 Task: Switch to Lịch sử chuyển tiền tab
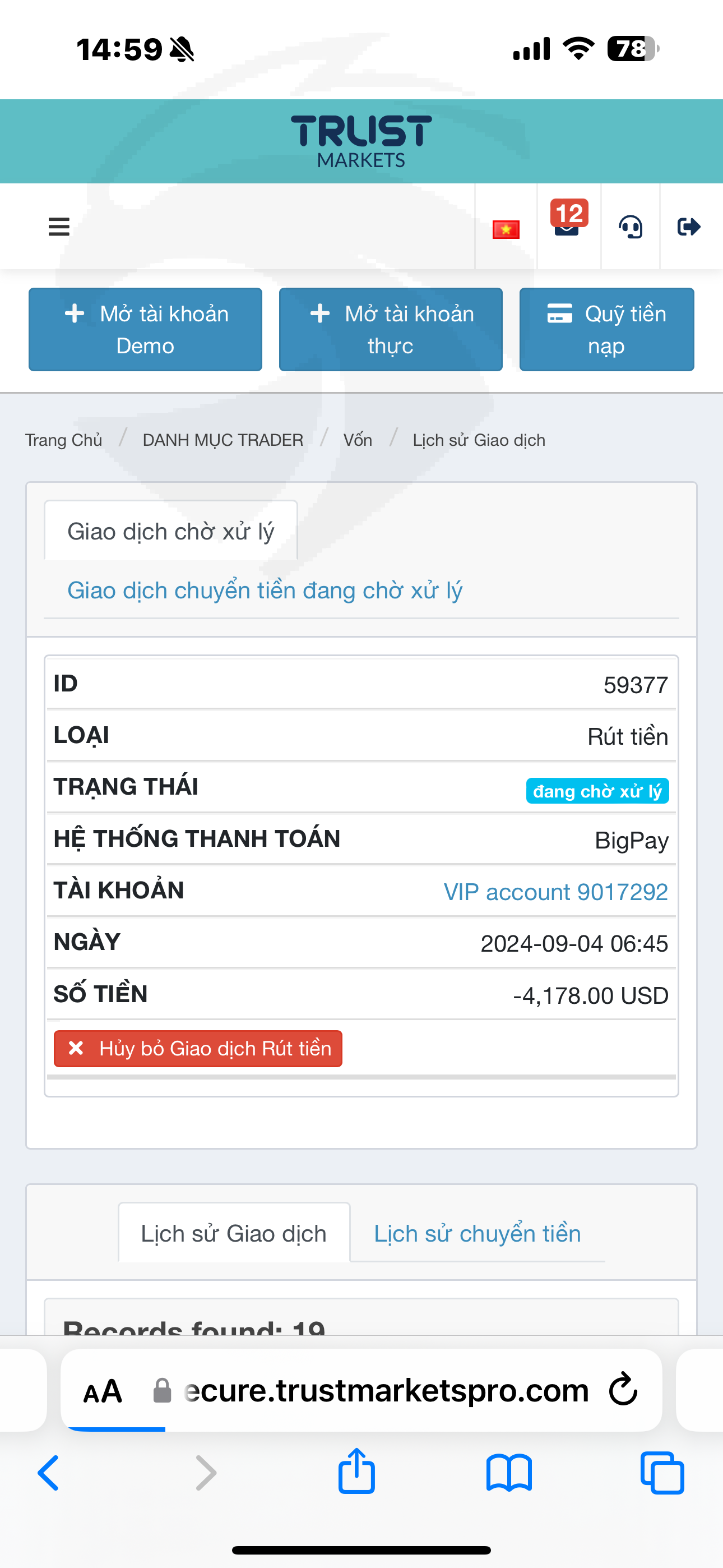pos(477,1233)
